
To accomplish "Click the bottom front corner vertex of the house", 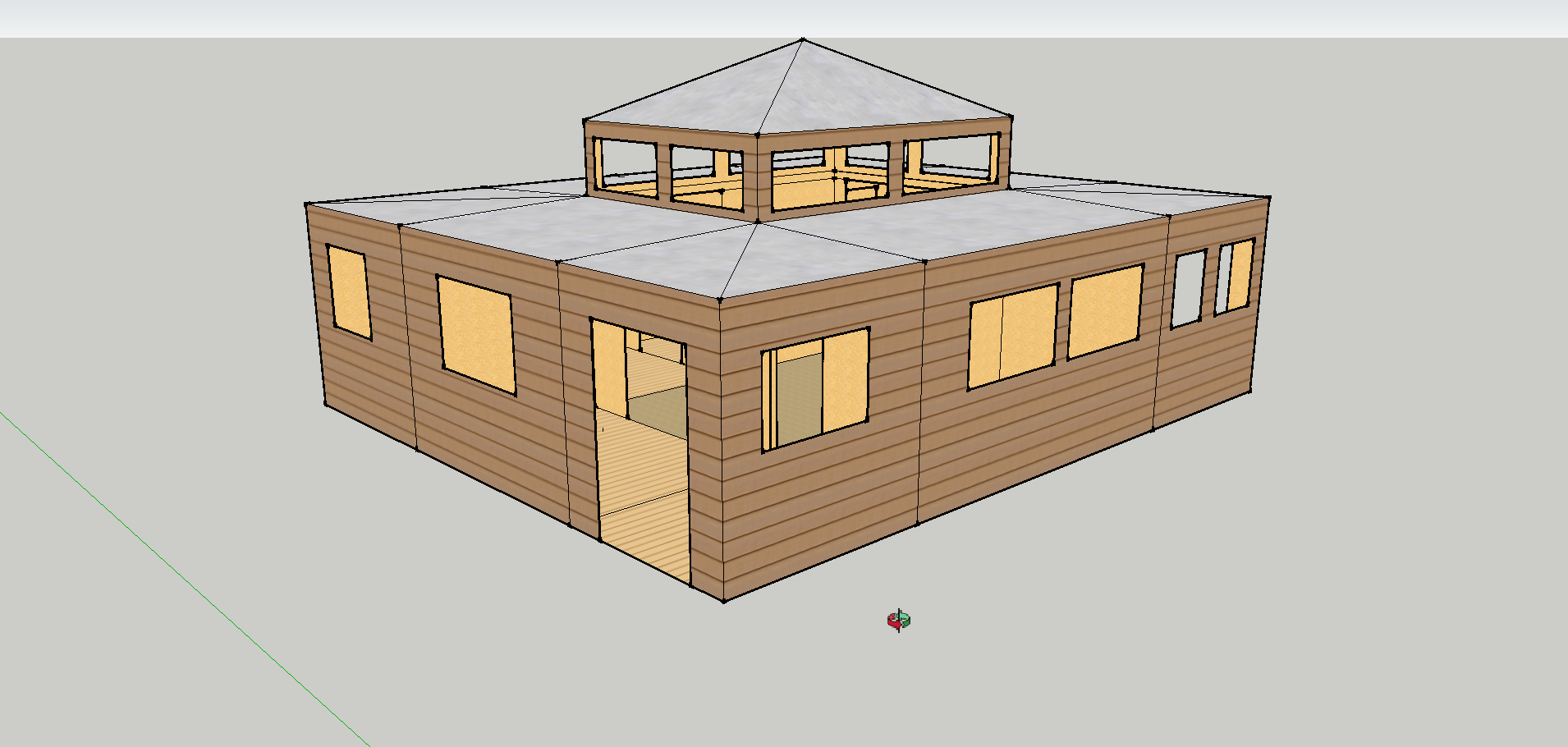I will pyautogui.click(x=723, y=601).
